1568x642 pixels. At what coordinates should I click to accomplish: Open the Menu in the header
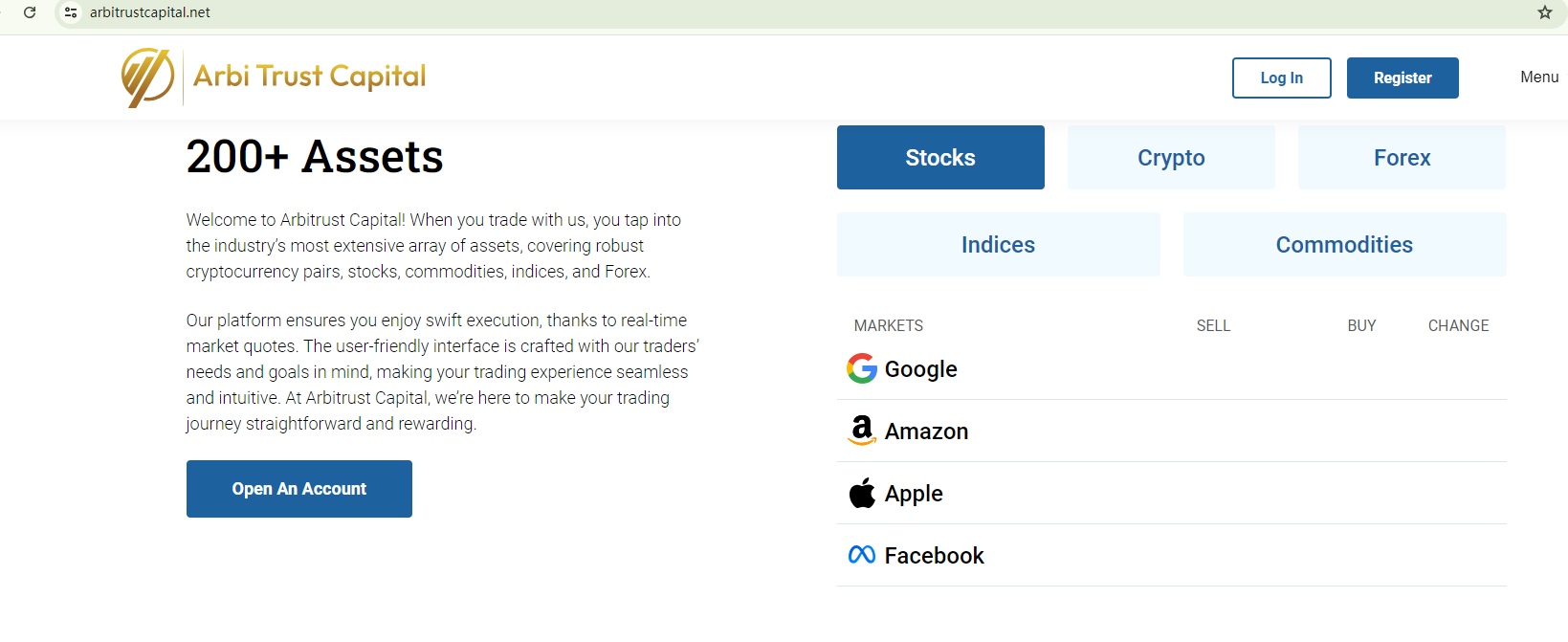(1539, 77)
